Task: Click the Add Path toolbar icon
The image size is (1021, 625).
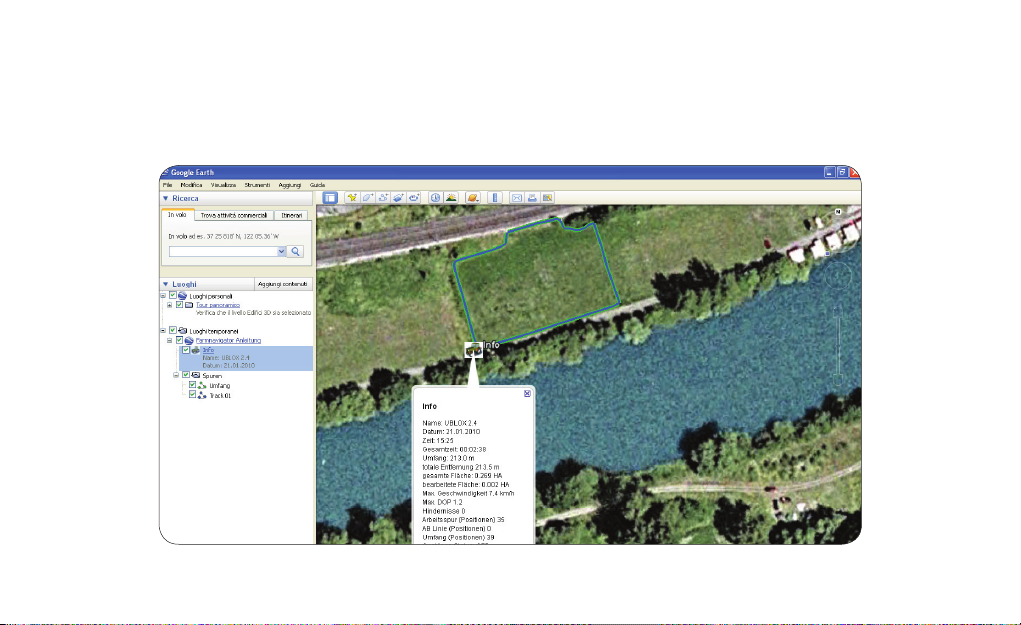Action: 384,197
